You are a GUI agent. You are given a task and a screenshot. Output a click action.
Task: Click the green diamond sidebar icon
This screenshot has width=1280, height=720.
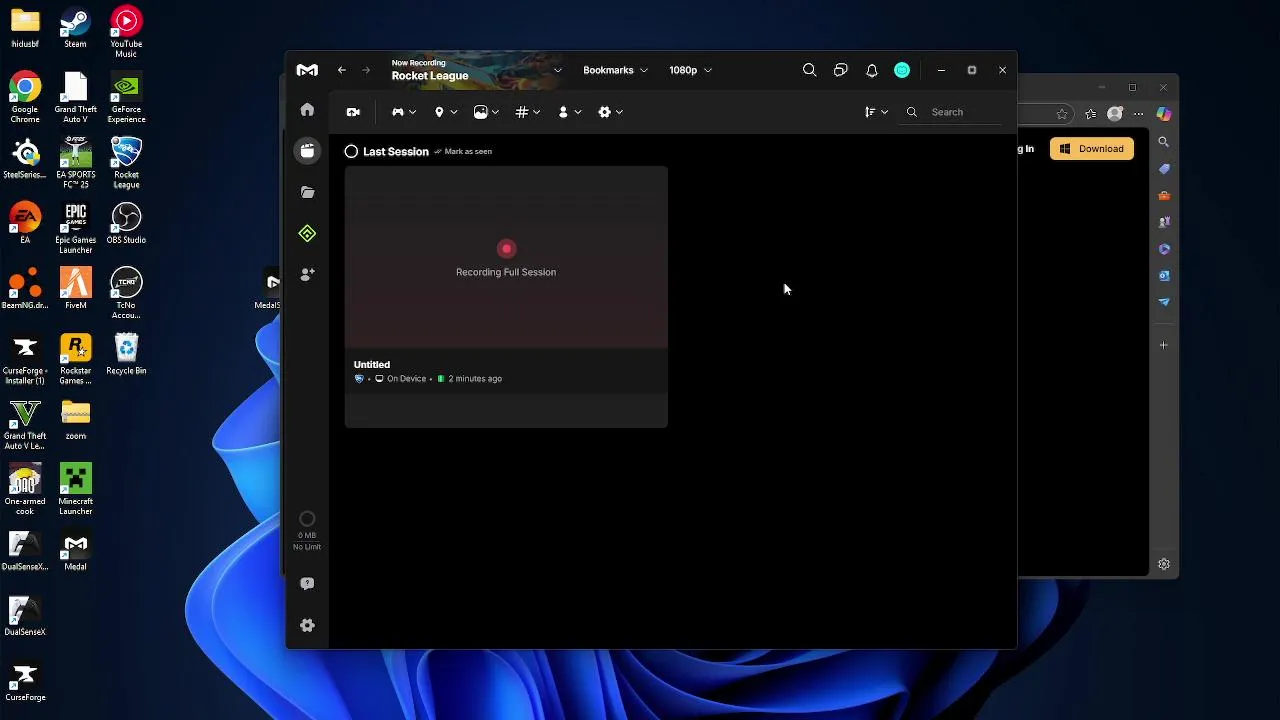tap(307, 234)
